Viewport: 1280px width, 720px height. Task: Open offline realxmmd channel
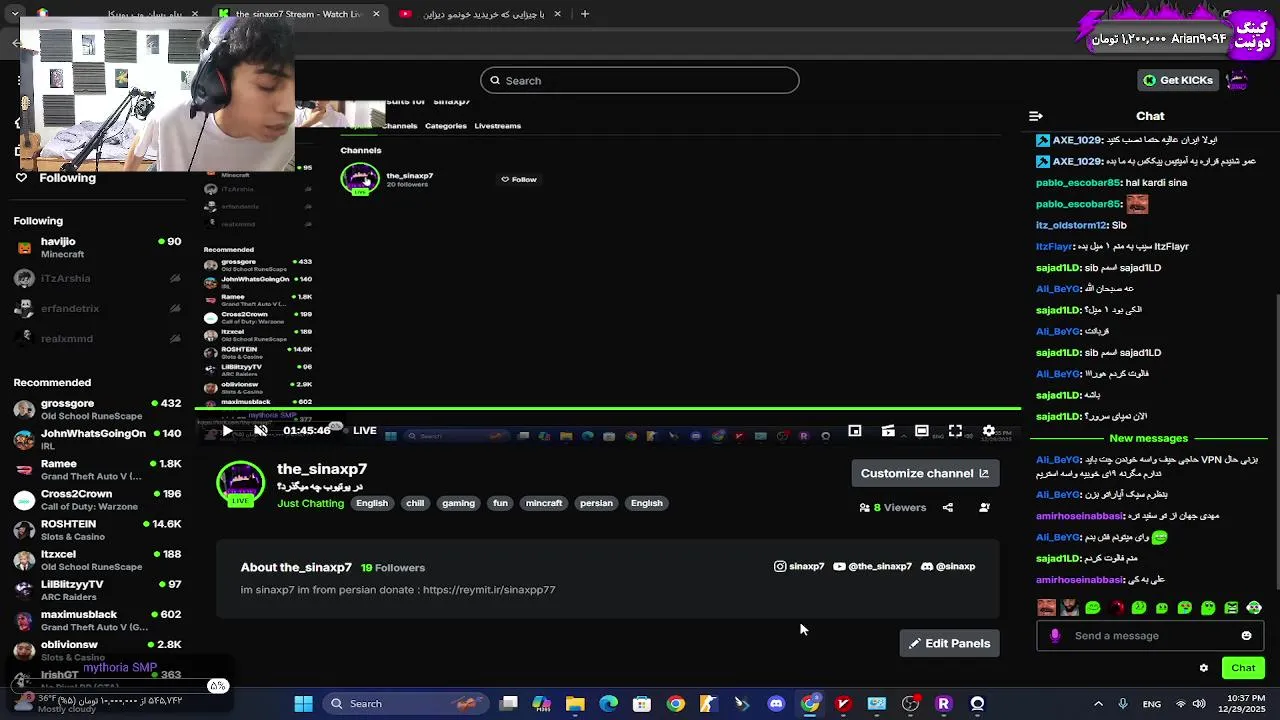coord(97,338)
